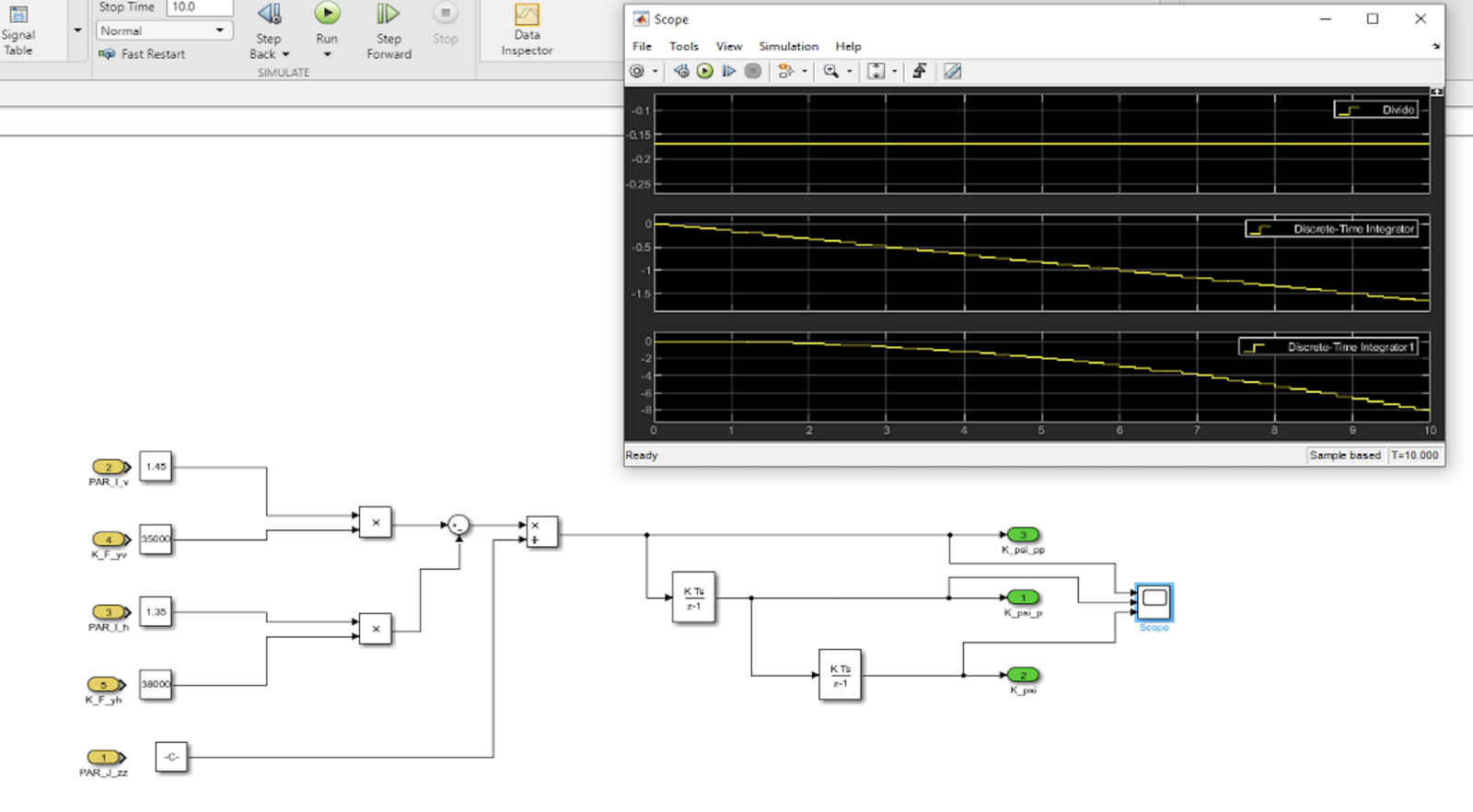Click the Scope configuration gear icon
The width and height of the screenshot is (1473, 812).
pyautogui.click(x=637, y=71)
